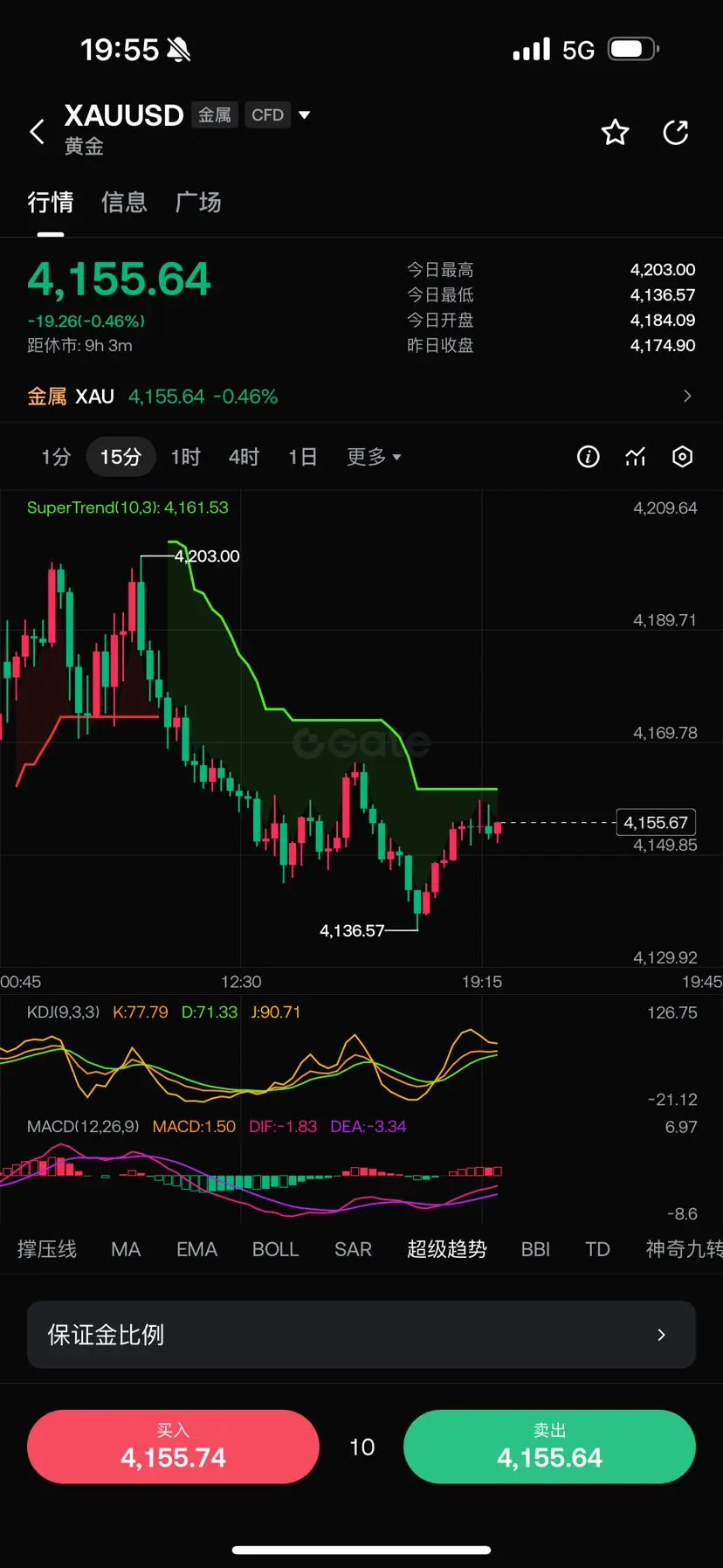The width and height of the screenshot is (723, 1568).
Task: Open the chart info icon
Action: pos(589,457)
